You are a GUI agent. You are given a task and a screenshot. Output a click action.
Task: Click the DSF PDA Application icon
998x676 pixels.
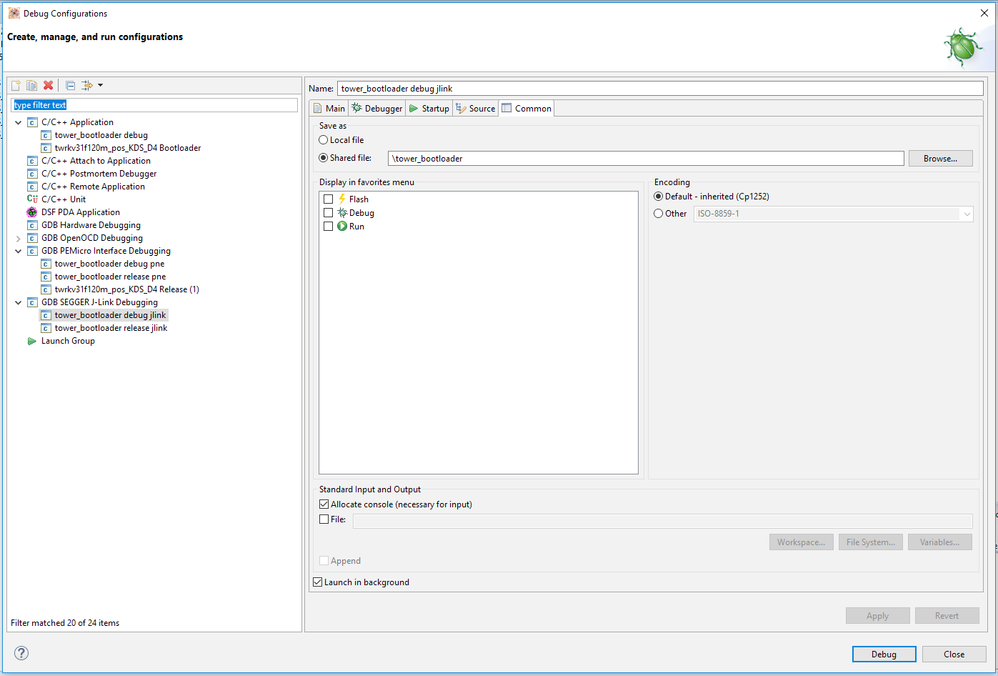32,212
